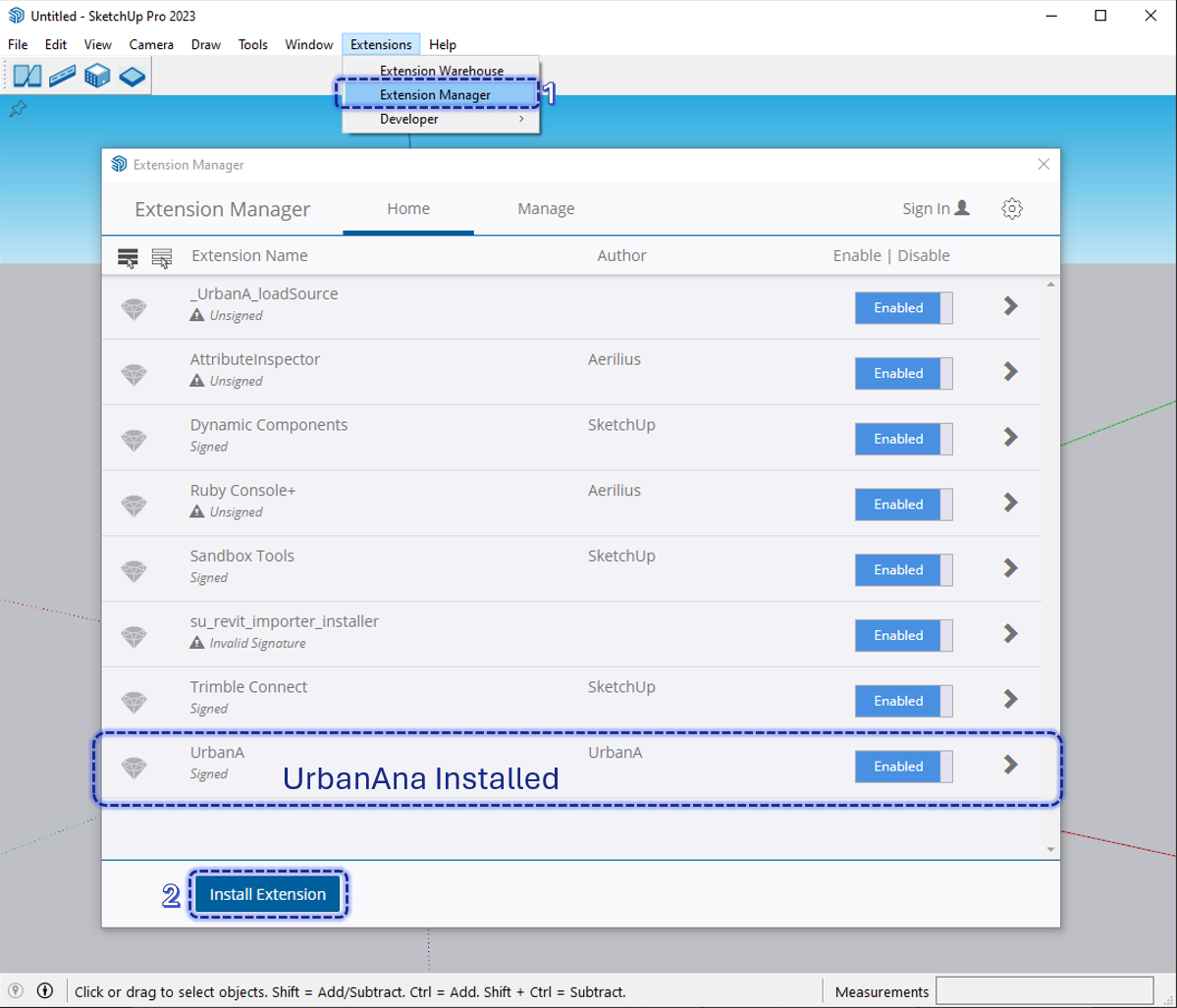The image size is (1177, 1008).
Task: Close the Extension Manager dialog
Action: click(x=1043, y=164)
